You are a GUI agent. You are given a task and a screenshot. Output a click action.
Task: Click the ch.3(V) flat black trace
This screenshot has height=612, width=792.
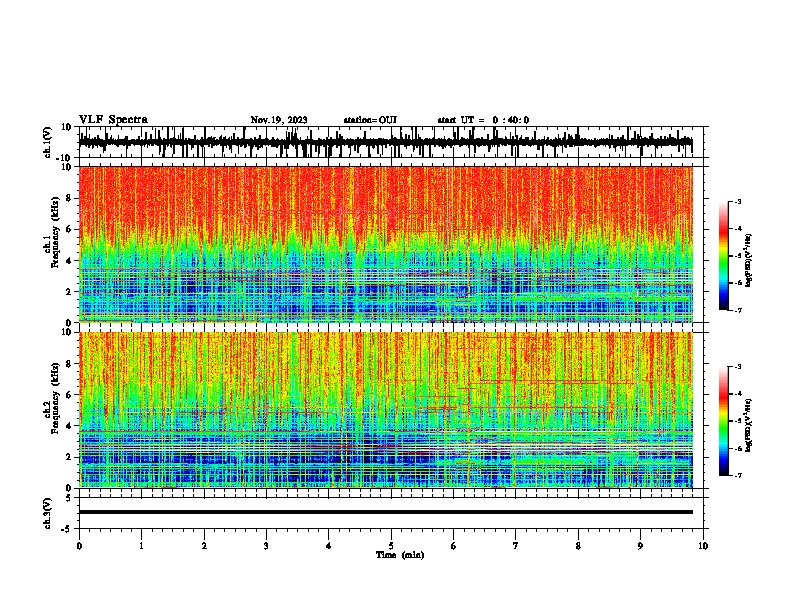386,512
